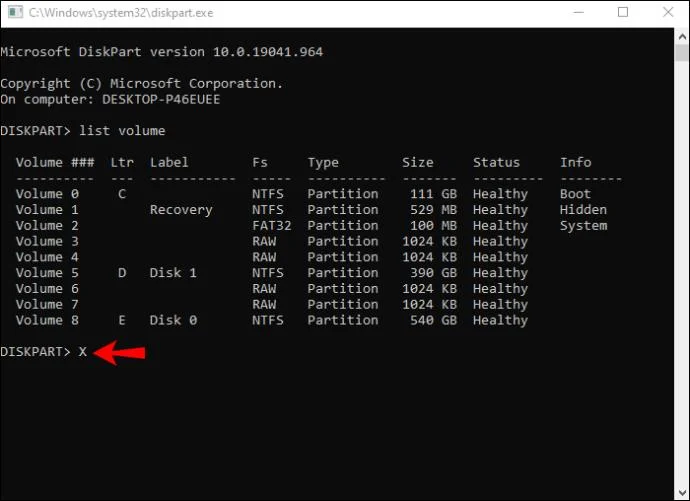Click 'Volume 3' in the list

(47, 241)
